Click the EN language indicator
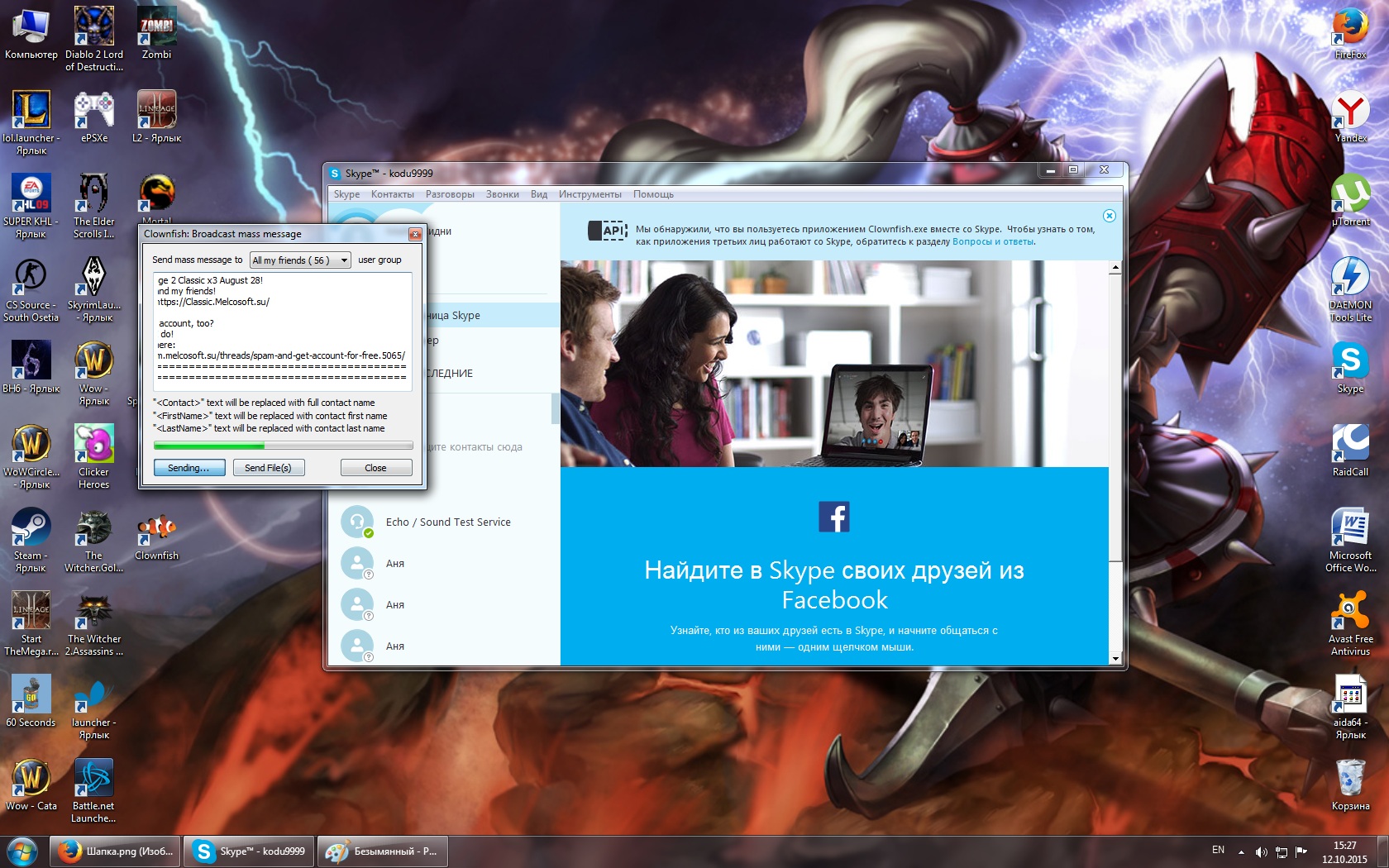Viewport: 1389px width, 868px height. click(1218, 850)
